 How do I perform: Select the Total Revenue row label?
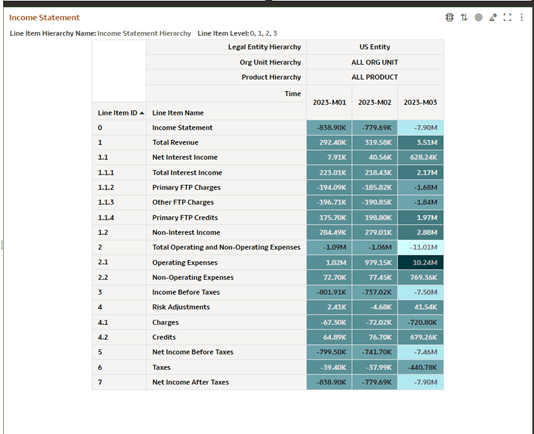point(175,142)
